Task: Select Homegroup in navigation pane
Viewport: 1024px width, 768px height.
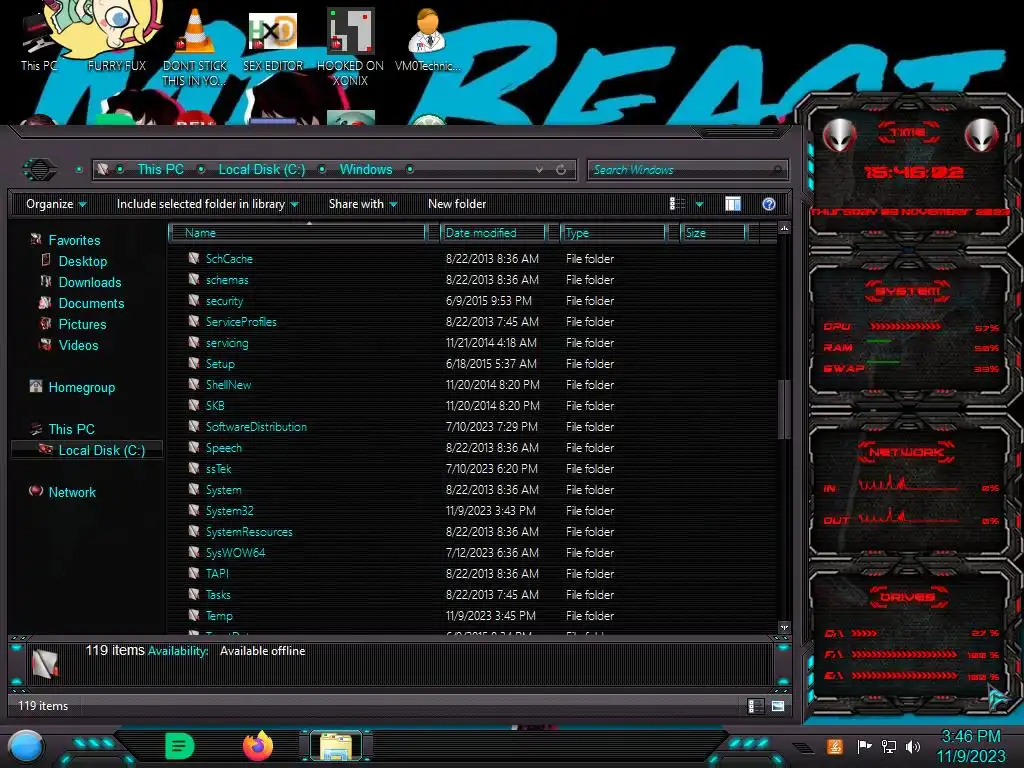Action: [x=82, y=387]
